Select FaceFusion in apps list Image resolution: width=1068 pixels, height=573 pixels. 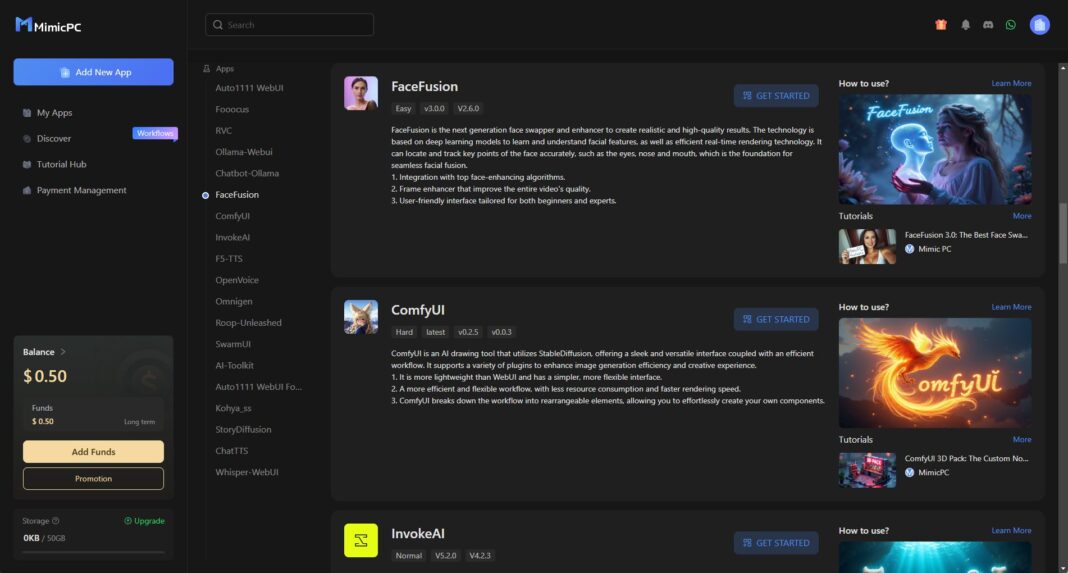[x=237, y=194]
